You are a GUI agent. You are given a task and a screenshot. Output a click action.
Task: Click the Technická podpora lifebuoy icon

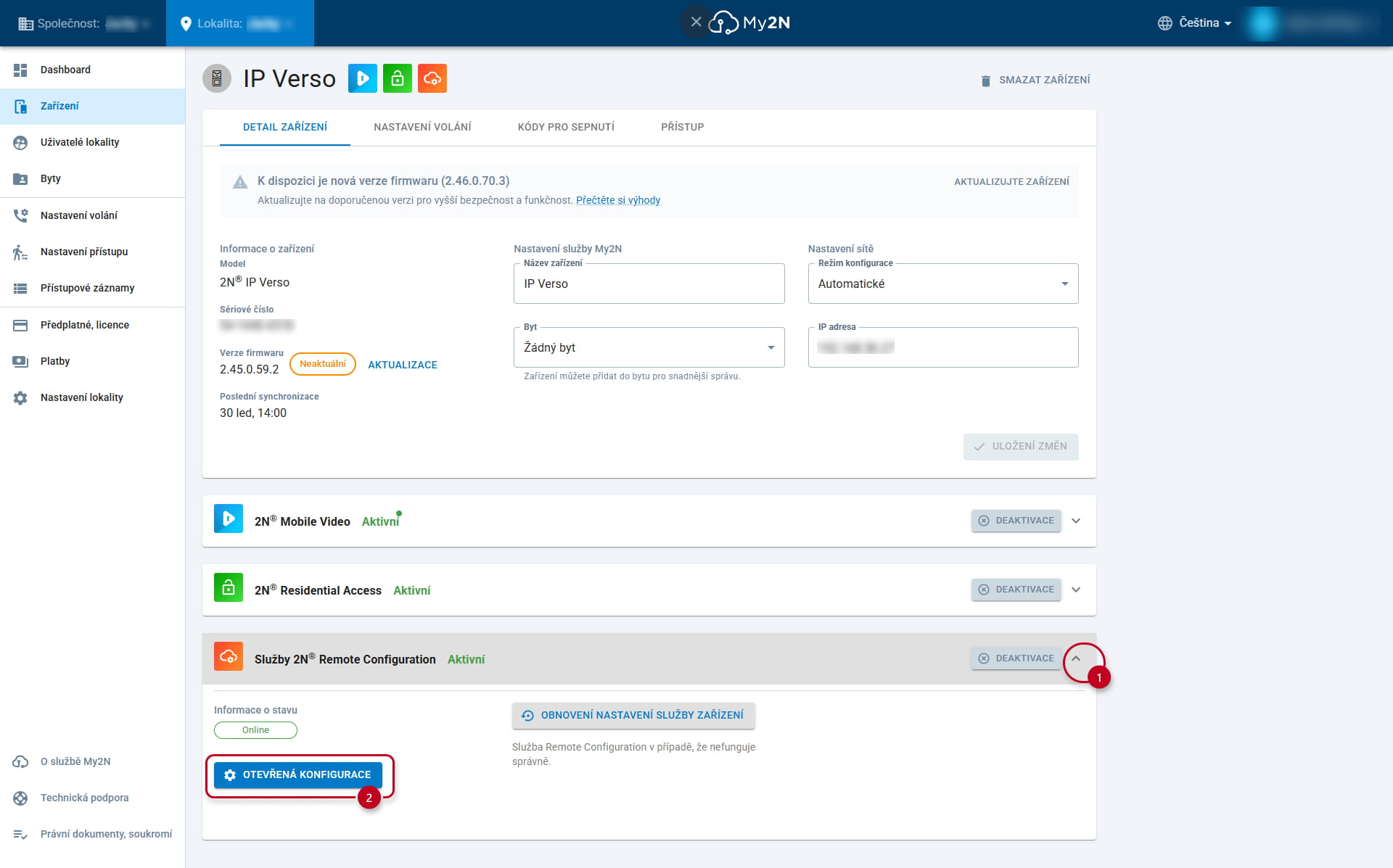[x=20, y=798]
